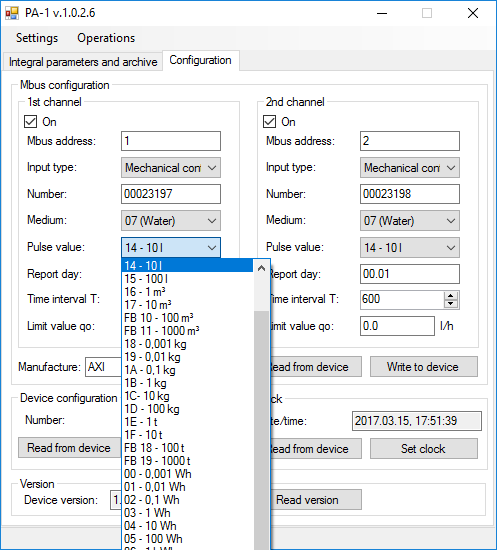Image resolution: width=497 pixels, height=550 pixels.
Task: Pick '00 - 0,001 Wh' option
Action: pos(187,474)
